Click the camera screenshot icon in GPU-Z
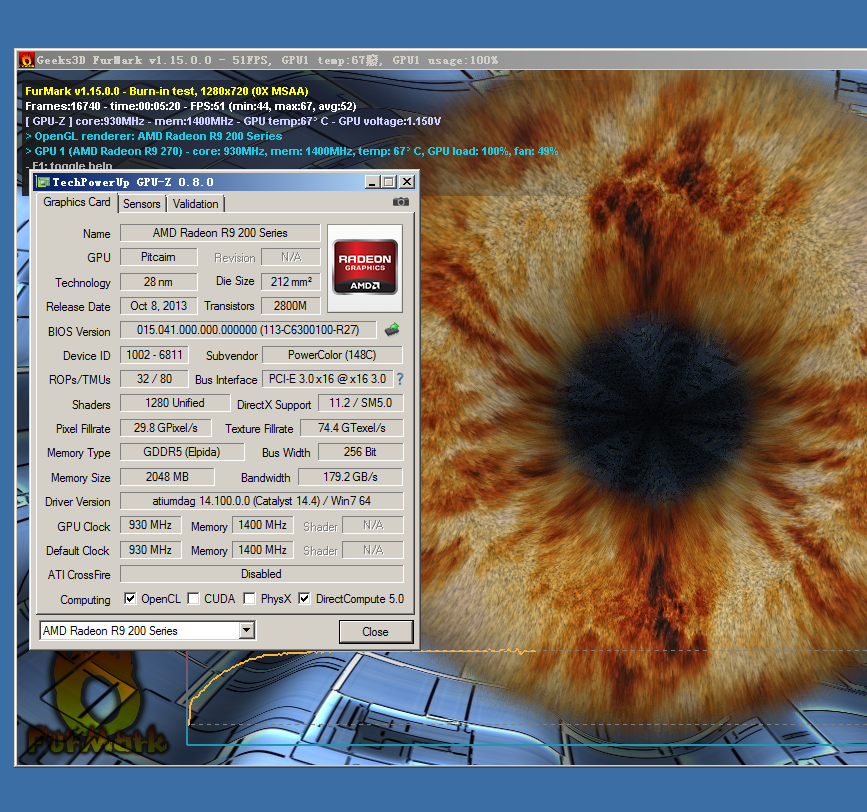The image size is (867, 812). tap(401, 202)
